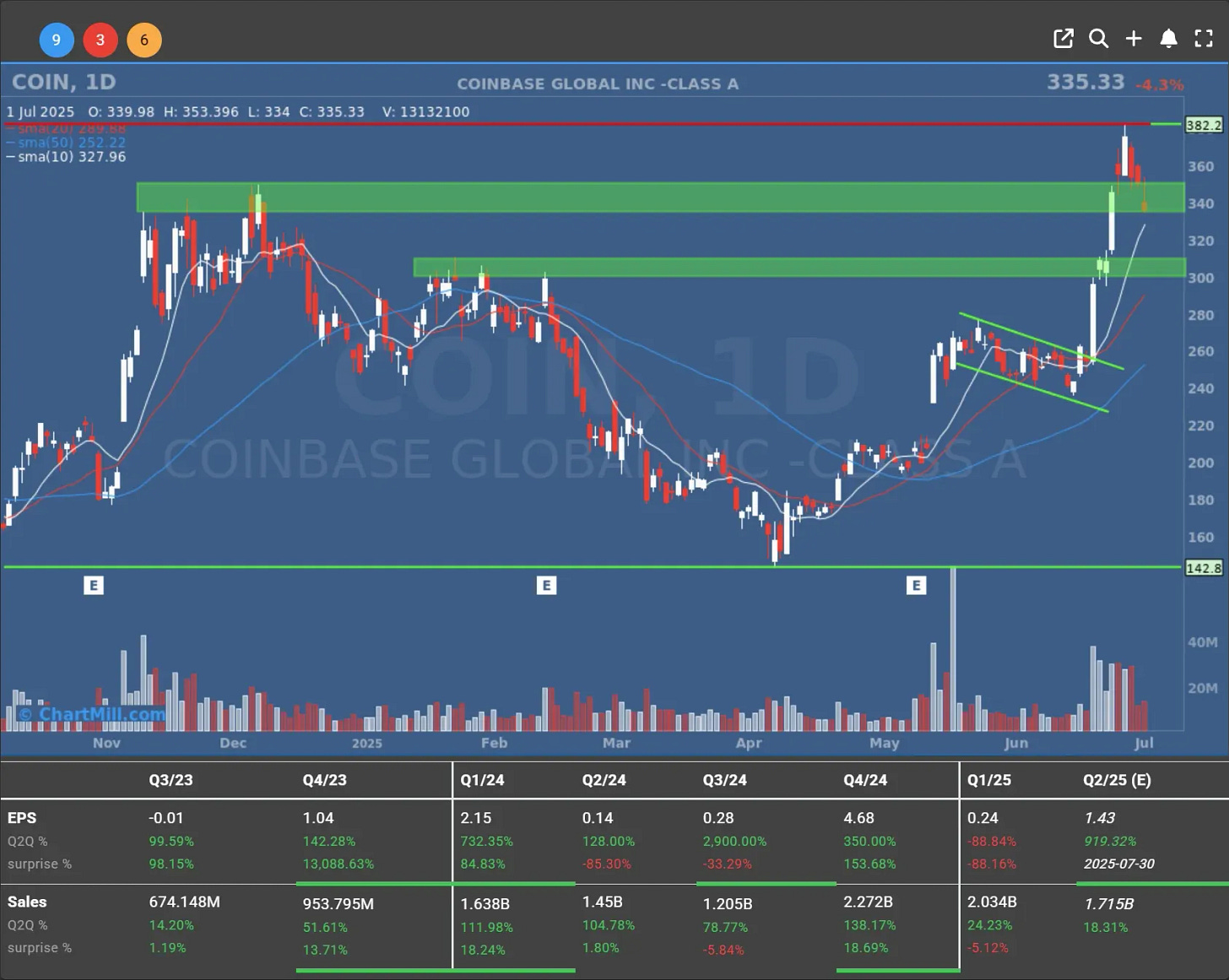Screen dimensions: 1229x980
Task: Click the orange badge showing 6
Action: (x=144, y=40)
